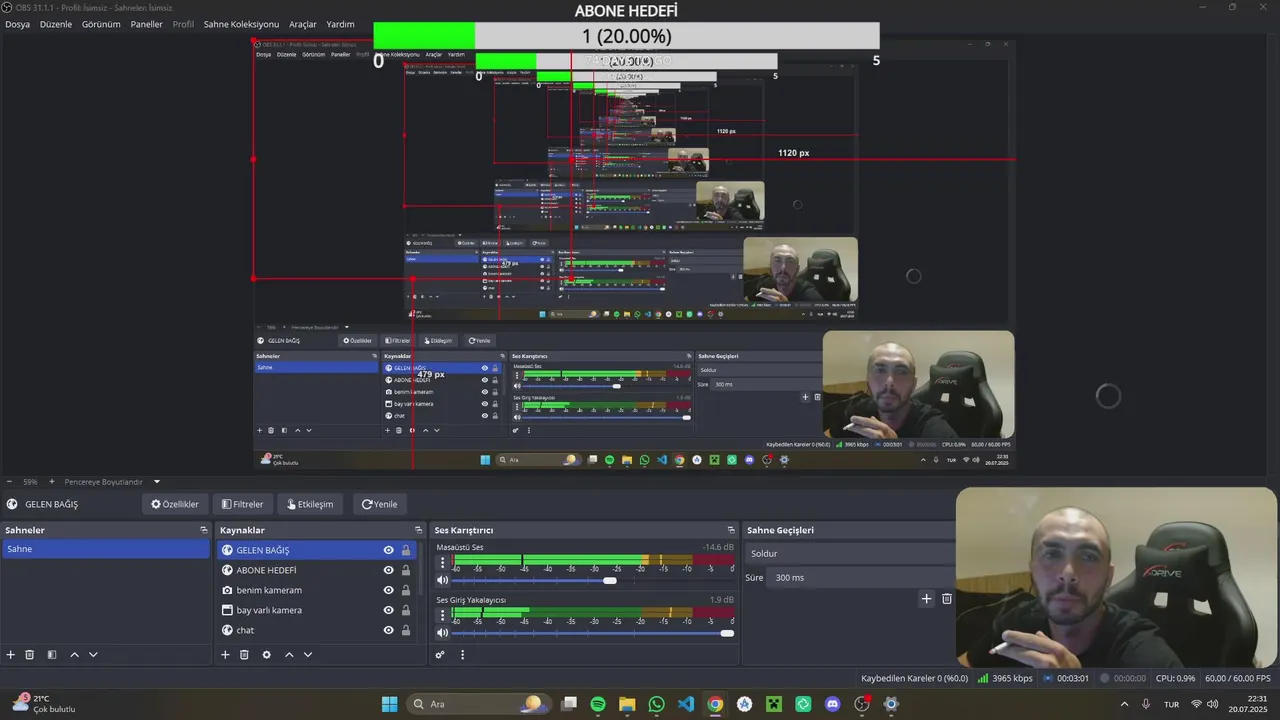
Task: Open the Araçlar menu
Action: click(303, 24)
